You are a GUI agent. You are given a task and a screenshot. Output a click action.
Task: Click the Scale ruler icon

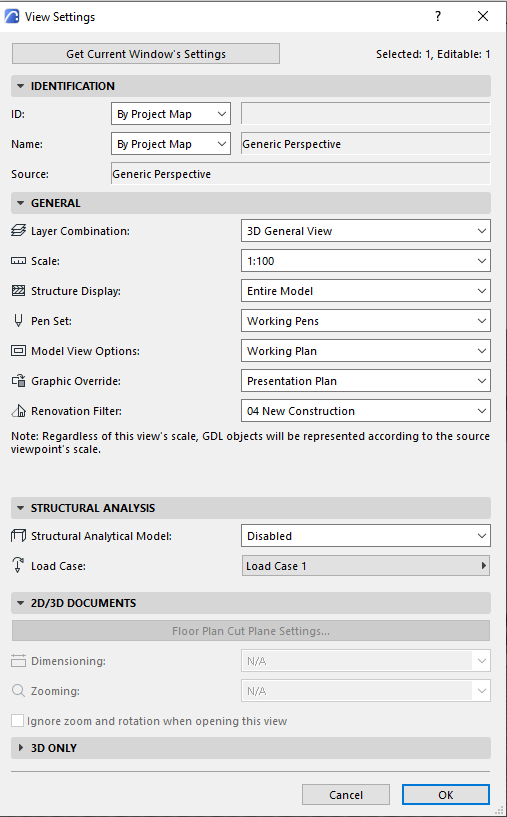tap(18, 261)
